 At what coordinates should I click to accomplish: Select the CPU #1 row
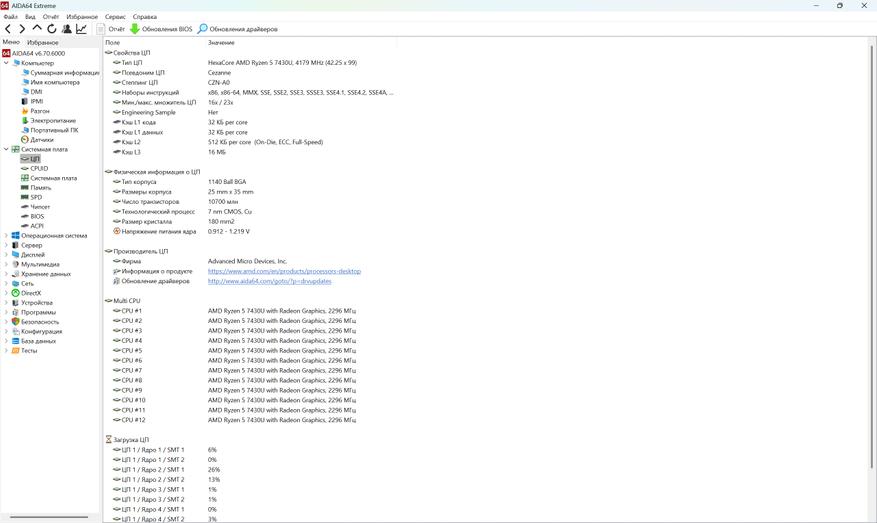point(234,311)
